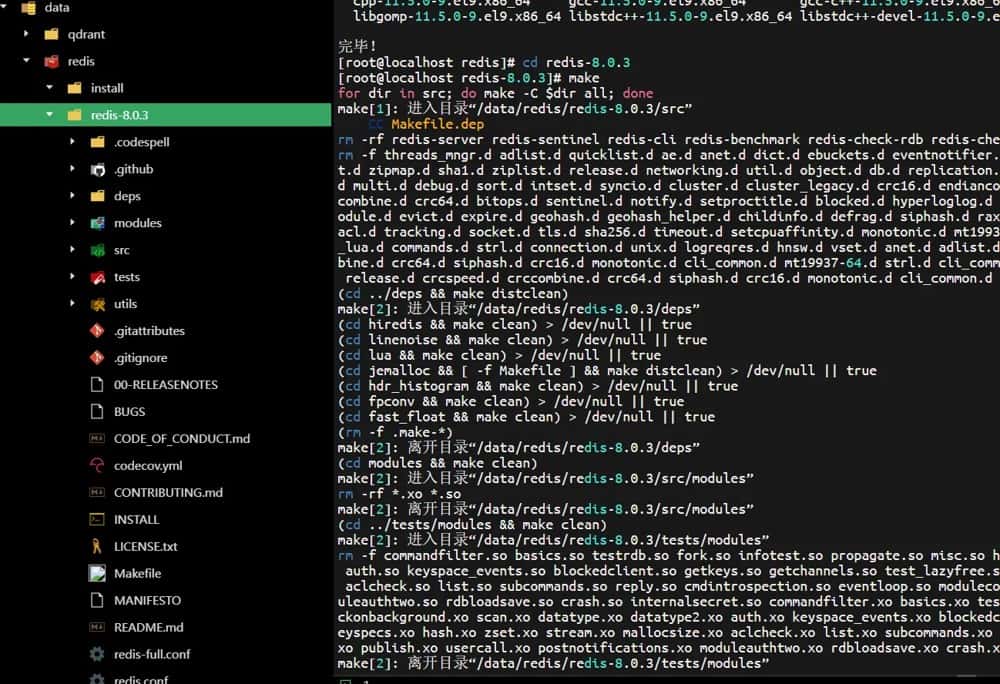The height and width of the screenshot is (684, 1000).
Task: Select the highlighted "redis-8.0.3" folder name
Action: click(x=119, y=115)
